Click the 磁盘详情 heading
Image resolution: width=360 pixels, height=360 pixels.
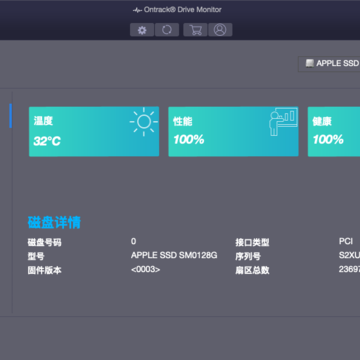pos(54,222)
